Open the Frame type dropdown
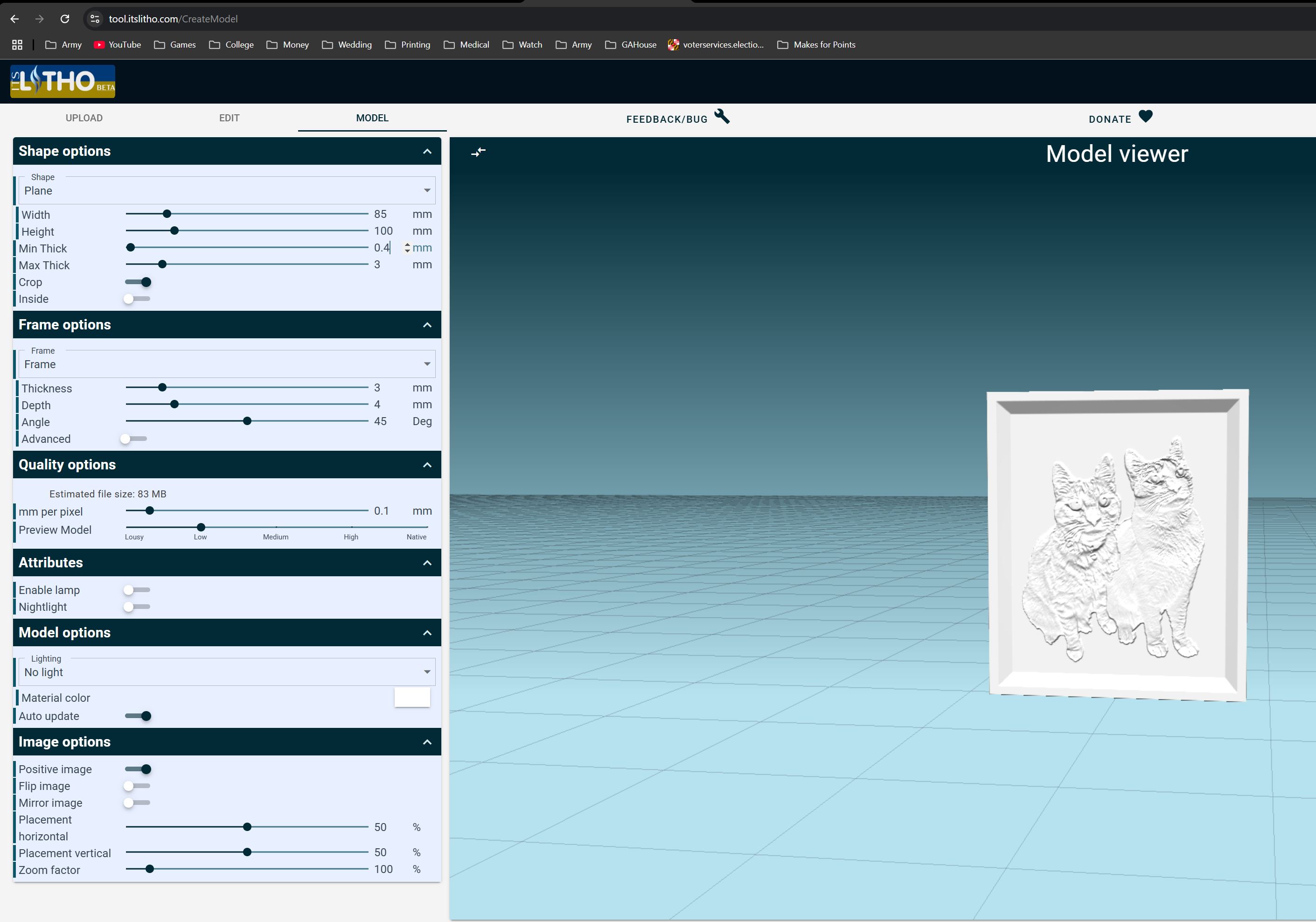Screen dimensions: 1316x922 (x=227, y=364)
